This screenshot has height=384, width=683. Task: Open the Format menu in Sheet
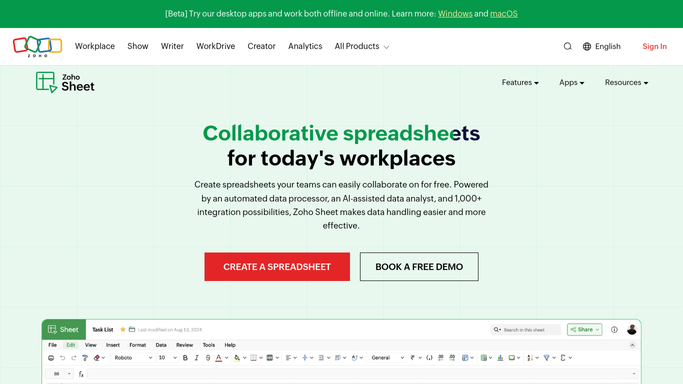138,345
